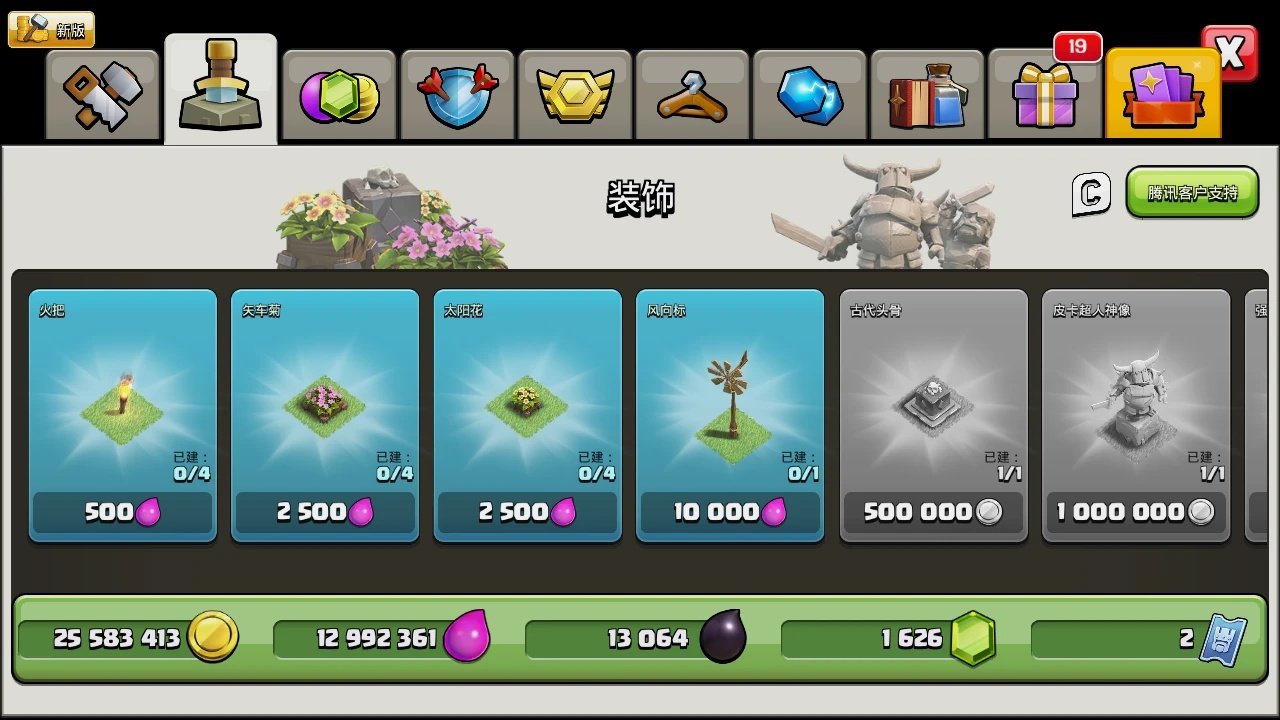Tap the green gems counter 1 626
Image resolution: width=1280 pixels, height=720 pixels.
click(x=890, y=638)
